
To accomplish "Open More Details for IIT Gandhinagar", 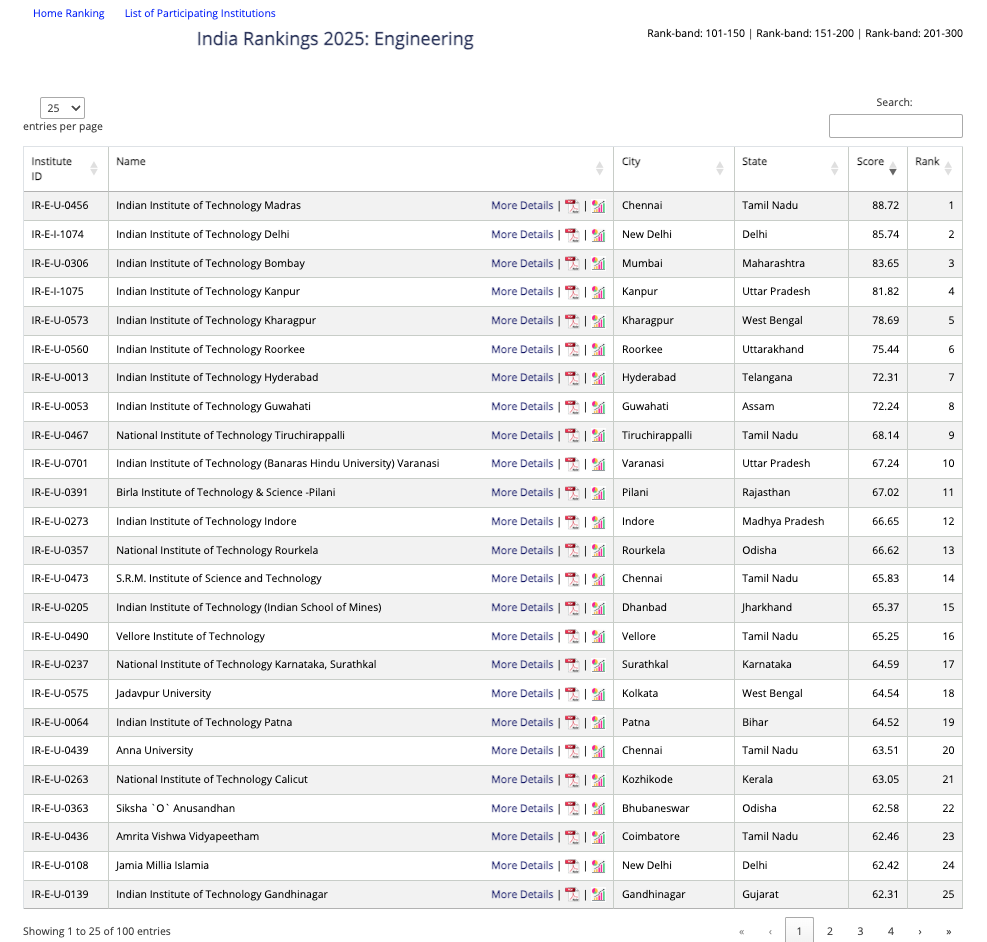I will tap(522, 895).
